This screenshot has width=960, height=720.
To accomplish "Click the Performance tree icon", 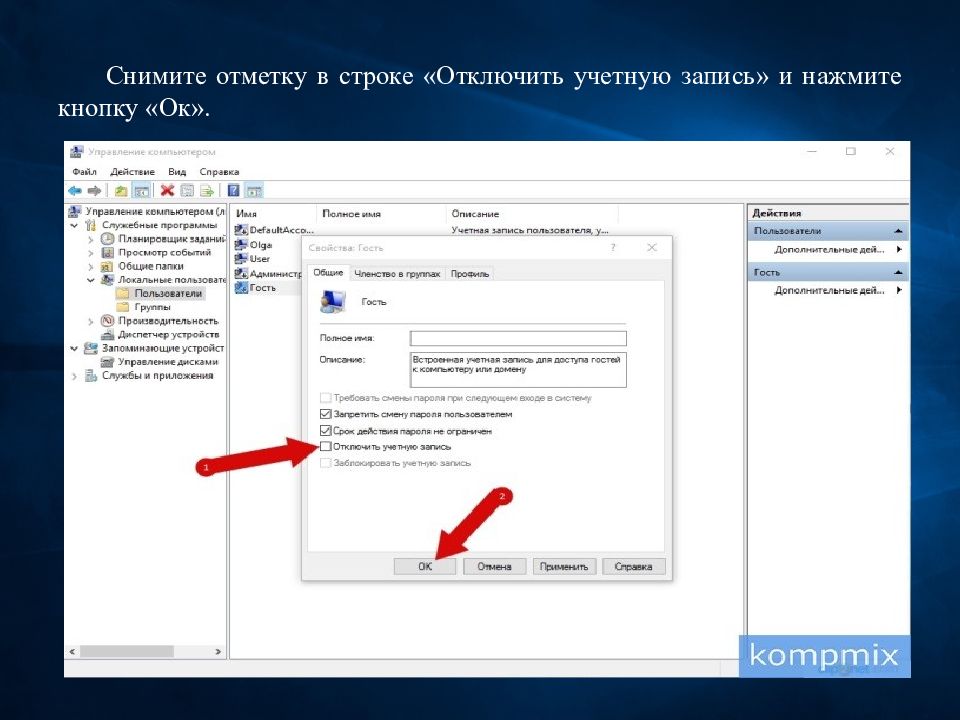I will coord(108,321).
